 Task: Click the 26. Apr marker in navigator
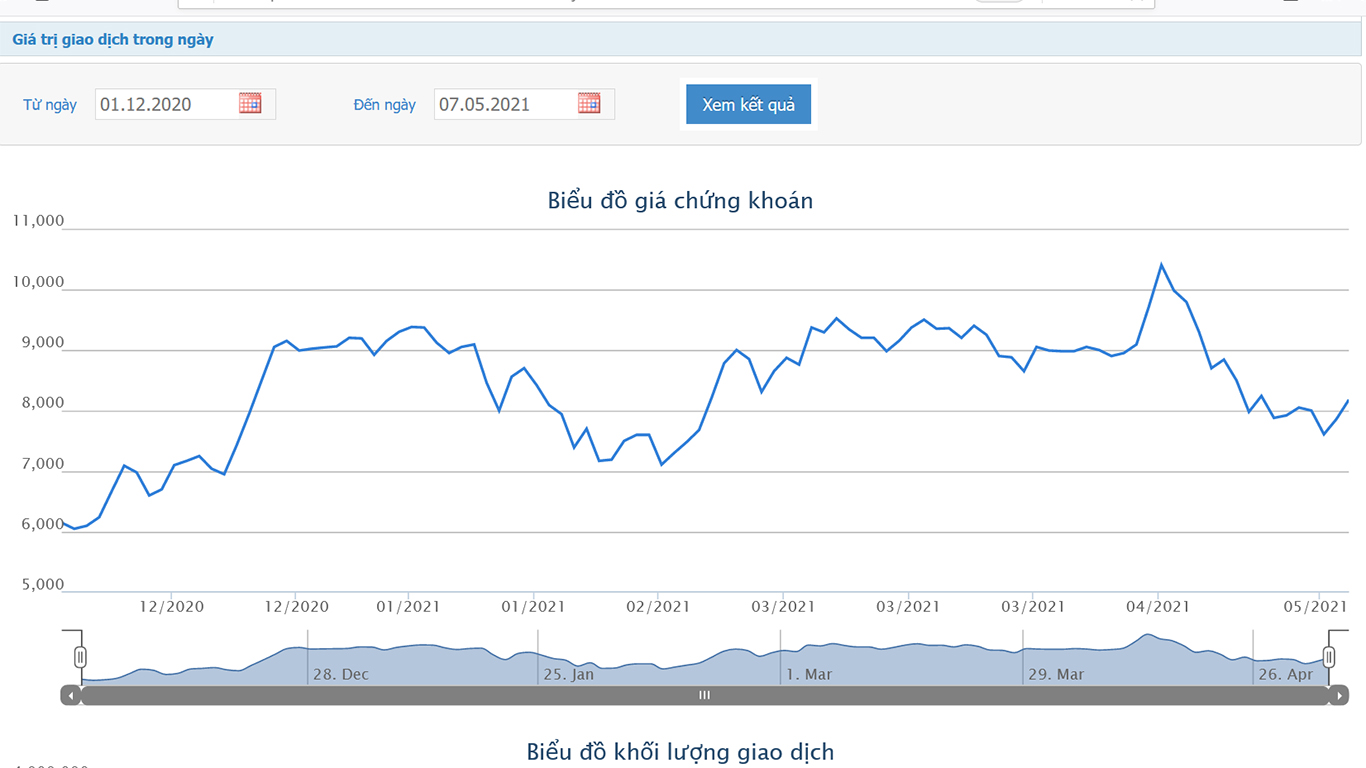click(x=1285, y=674)
